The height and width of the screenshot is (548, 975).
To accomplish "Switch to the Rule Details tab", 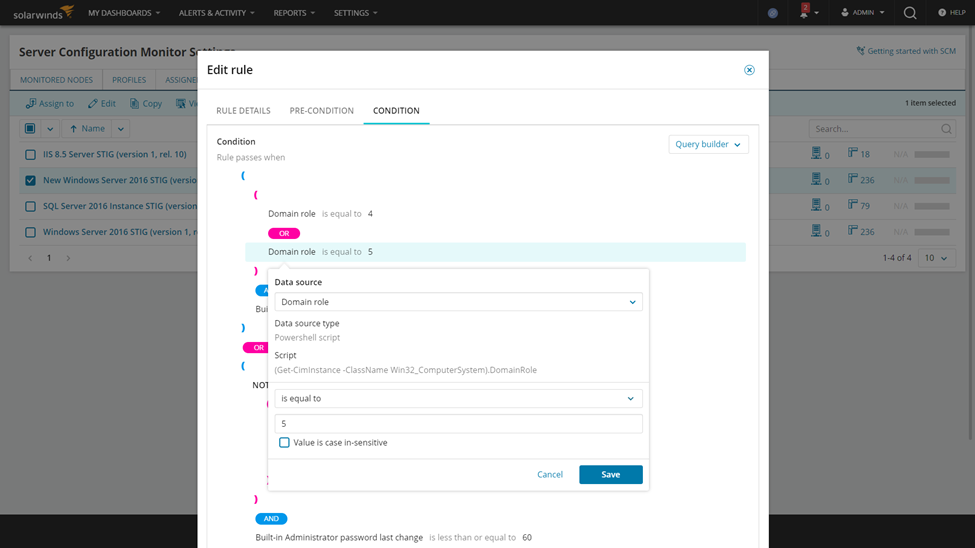I will (243, 111).
